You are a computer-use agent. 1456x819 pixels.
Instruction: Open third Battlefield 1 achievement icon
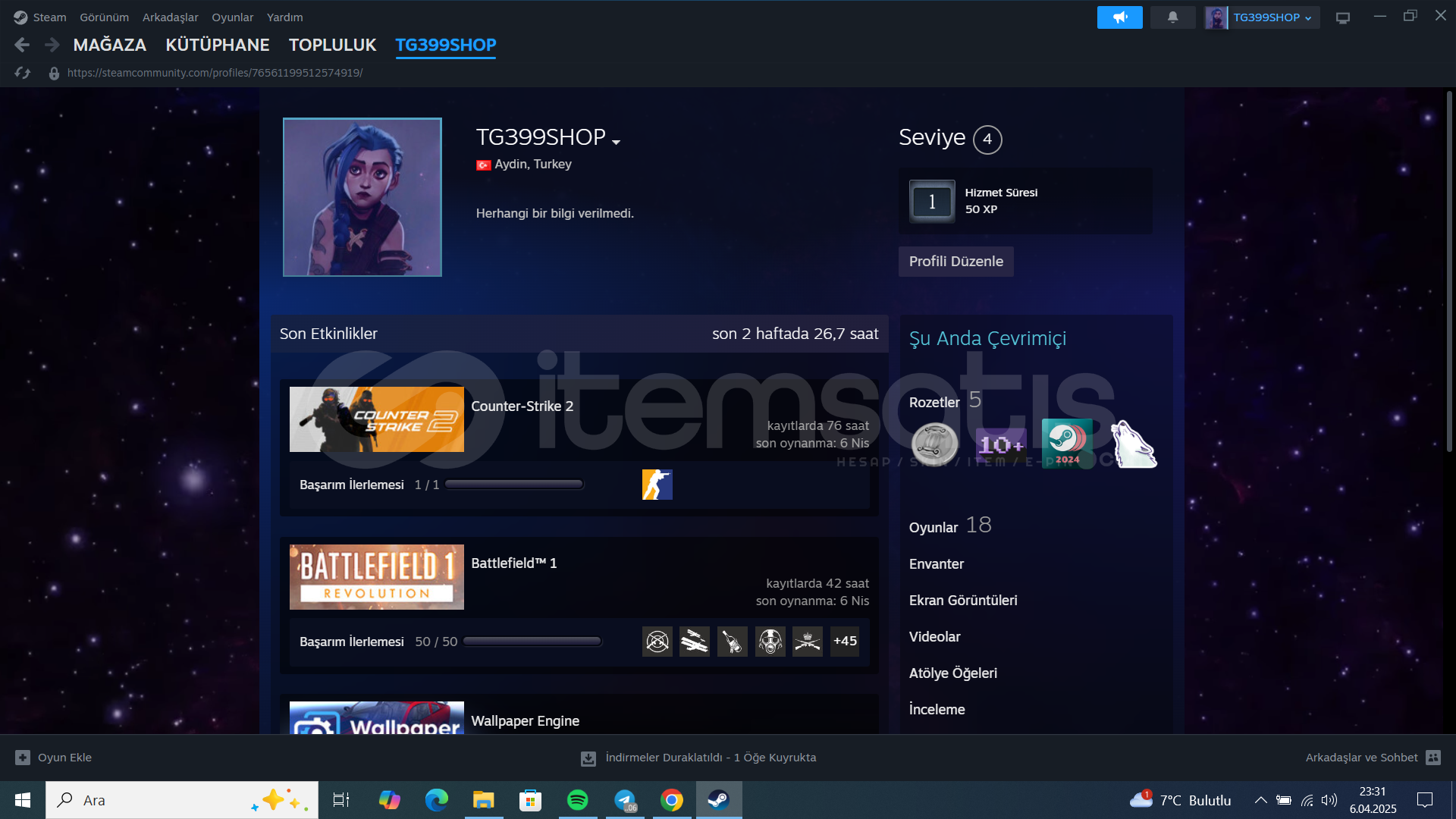coord(733,642)
